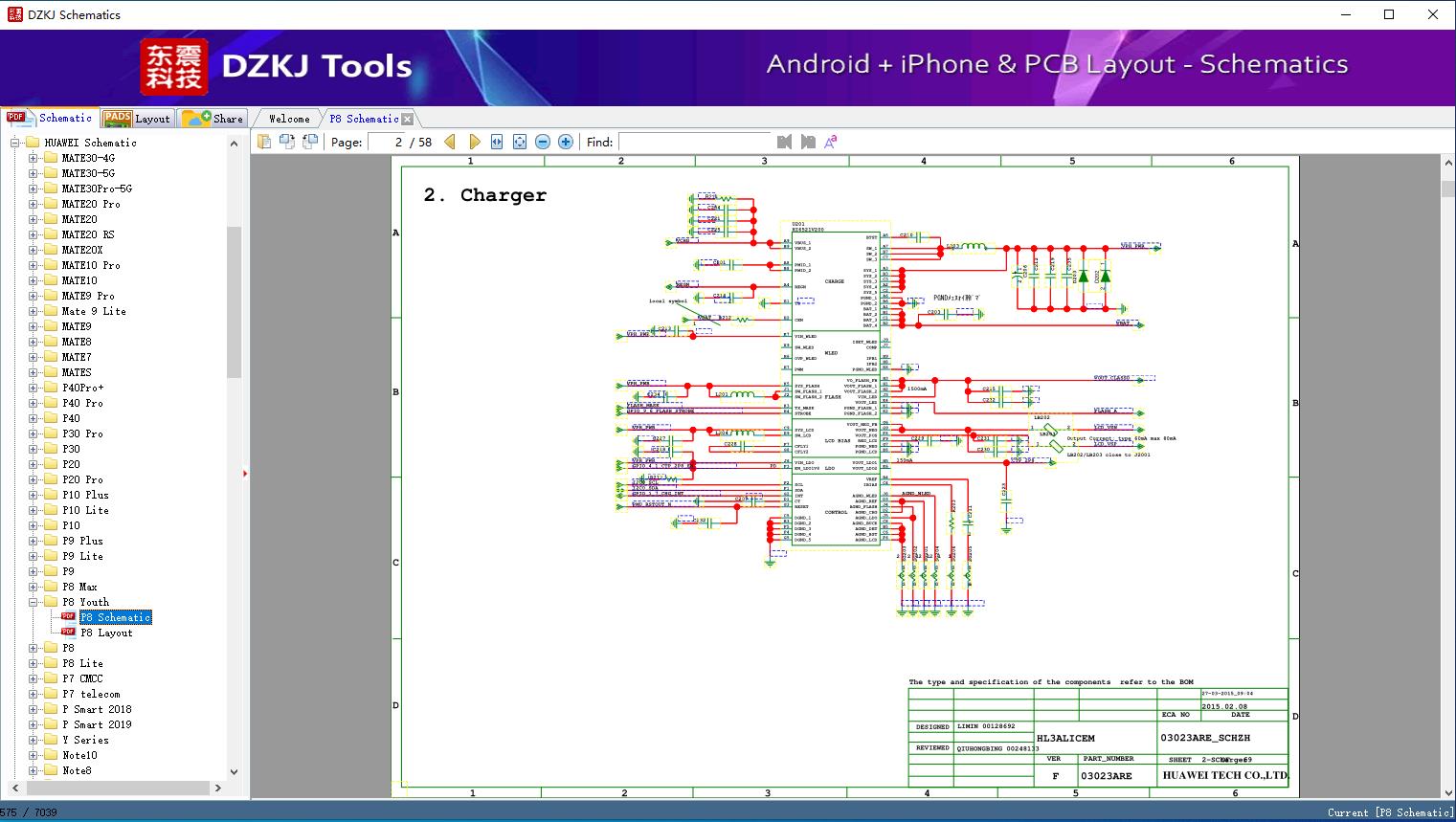Go to the next page arrow
The height and width of the screenshot is (822, 1456).
point(474,142)
